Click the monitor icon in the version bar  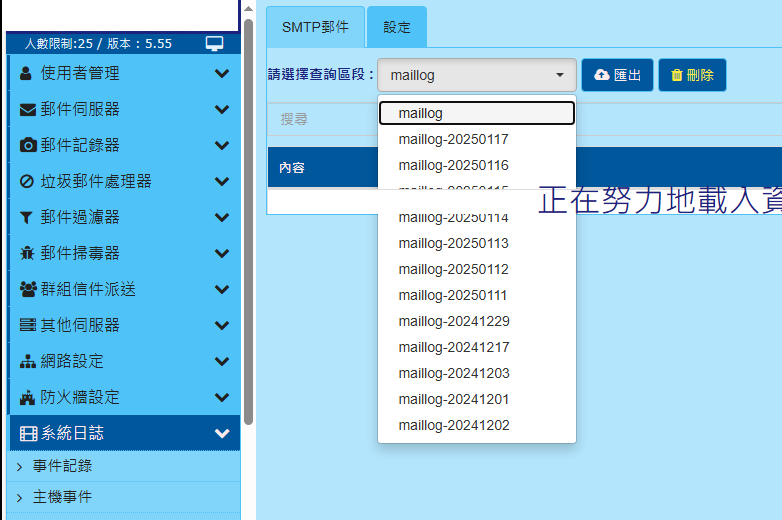(x=214, y=43)
